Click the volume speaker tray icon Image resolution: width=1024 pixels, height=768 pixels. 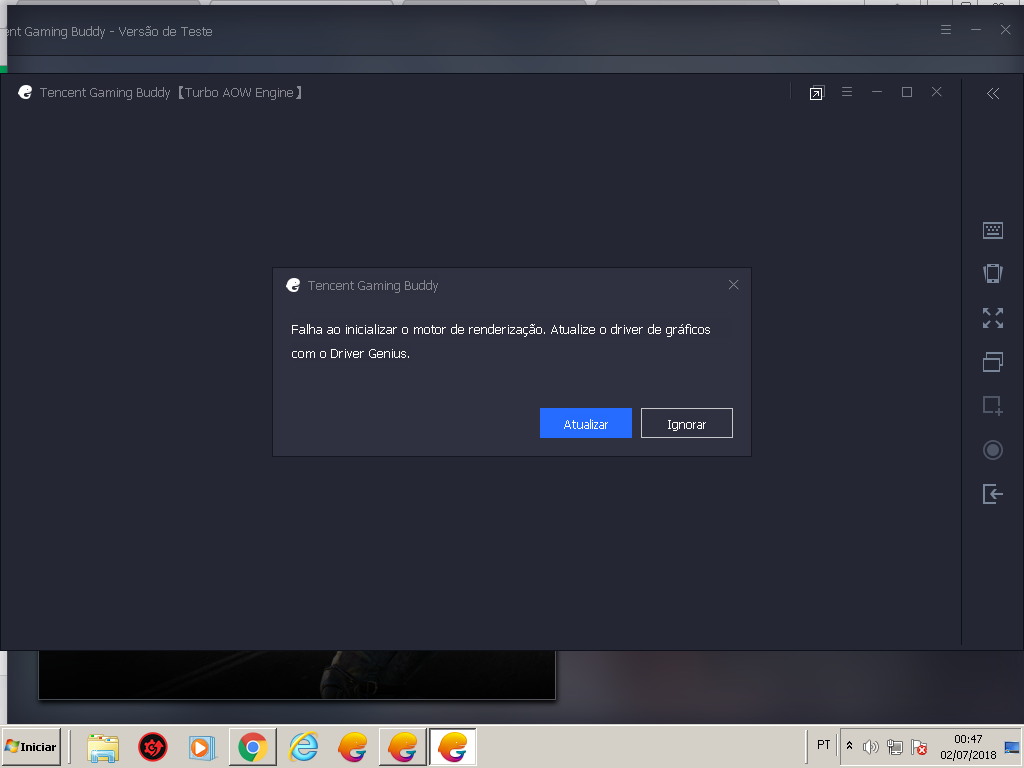871,746
